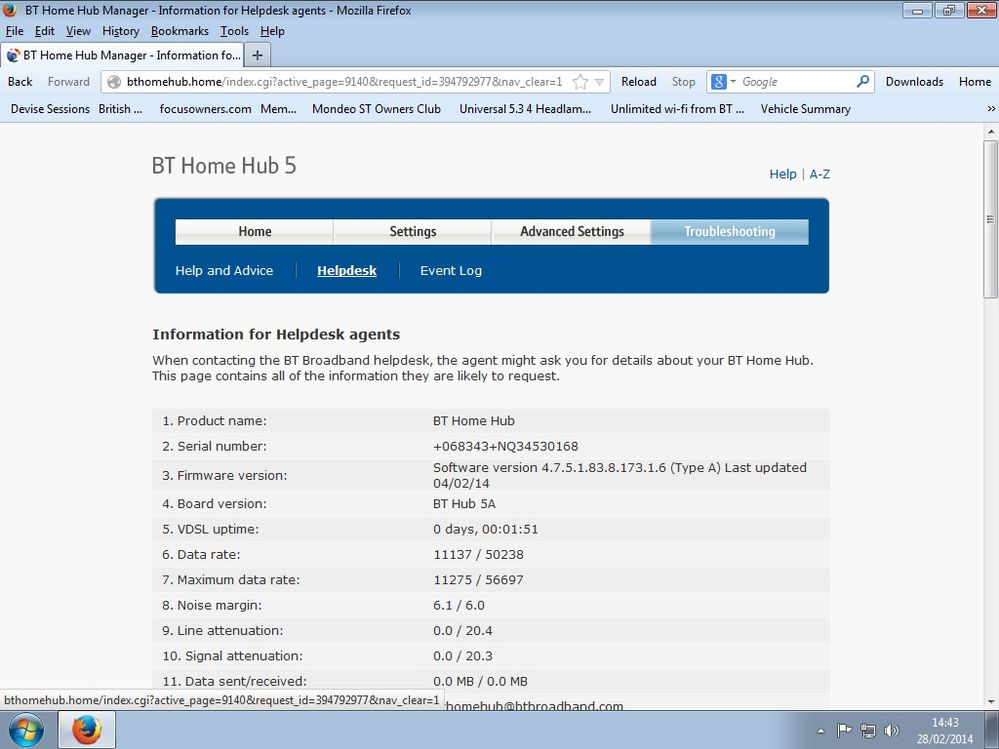The image size is (999, 749).
Task: Click the Action Center flag icon
Action: coord(844,731)
